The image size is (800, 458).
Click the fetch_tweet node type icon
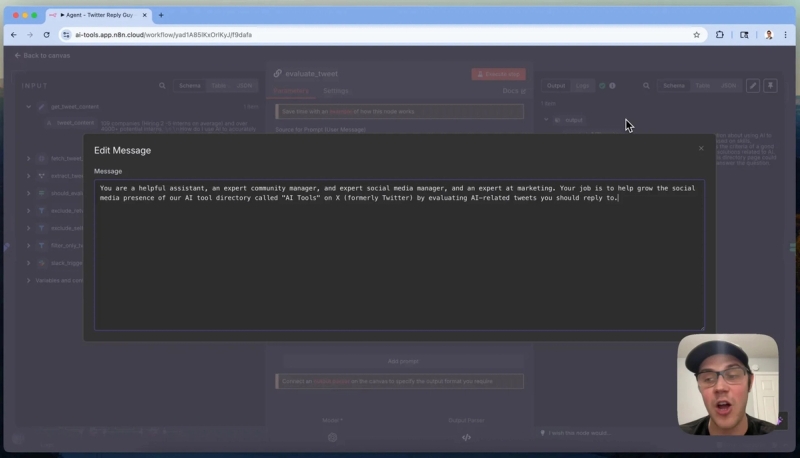pos(41,159)
